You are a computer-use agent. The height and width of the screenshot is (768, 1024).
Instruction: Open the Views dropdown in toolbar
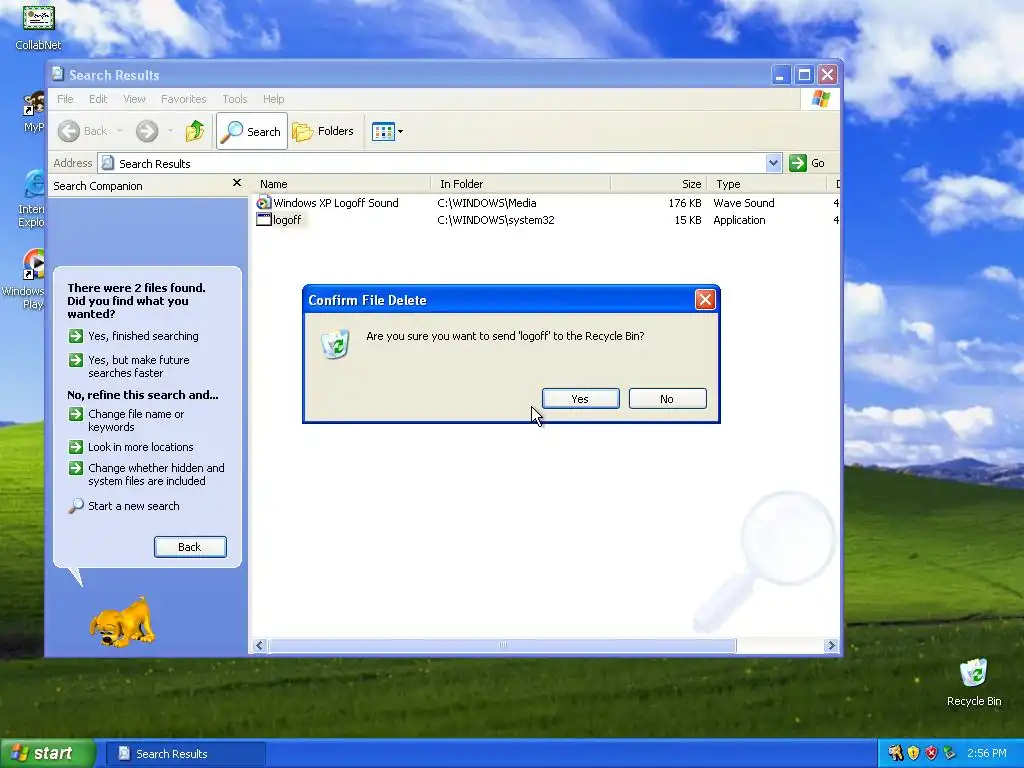click(387, 131)
